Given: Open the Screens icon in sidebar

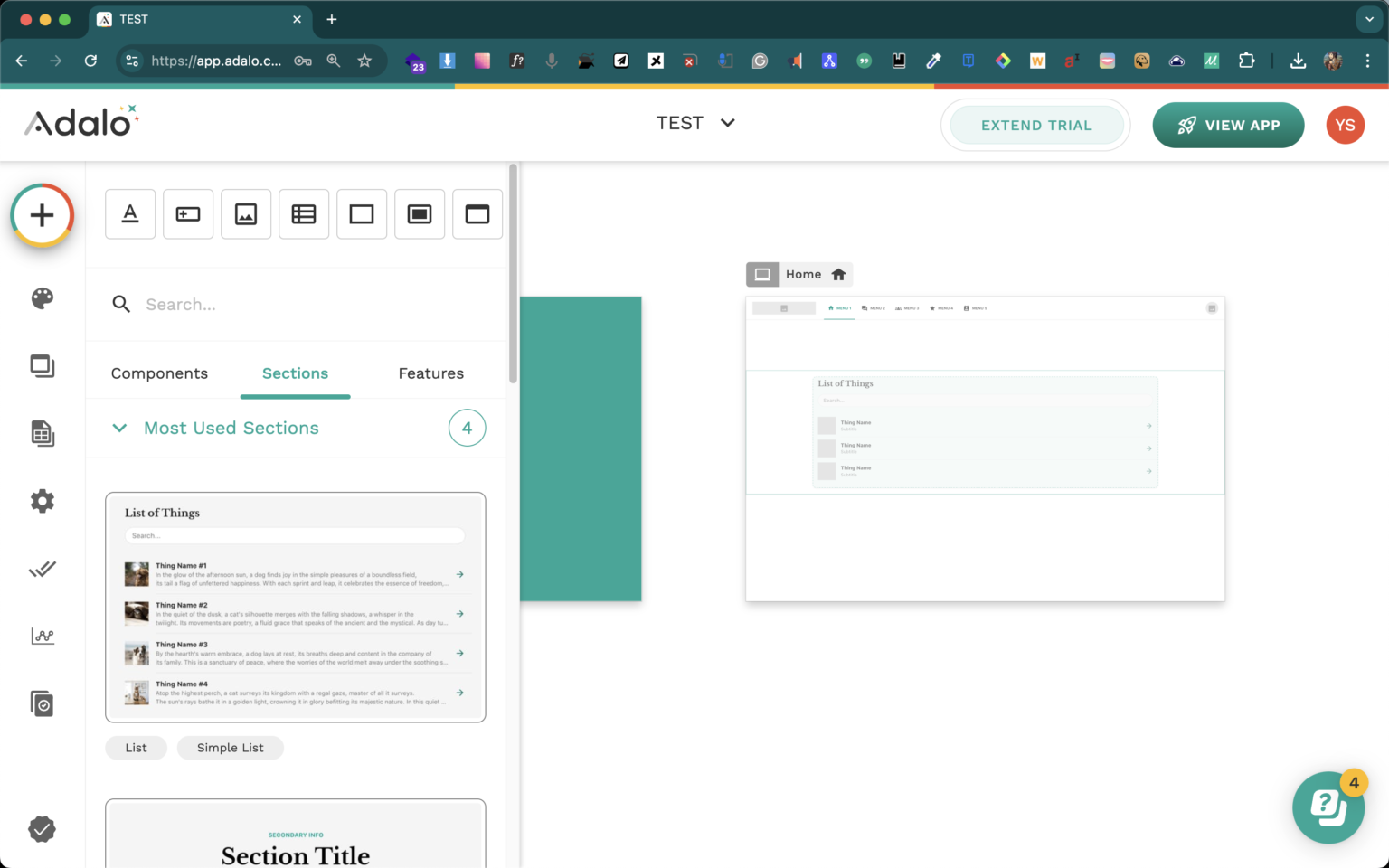Looking at the screenshot, I should tap(42, 366).
